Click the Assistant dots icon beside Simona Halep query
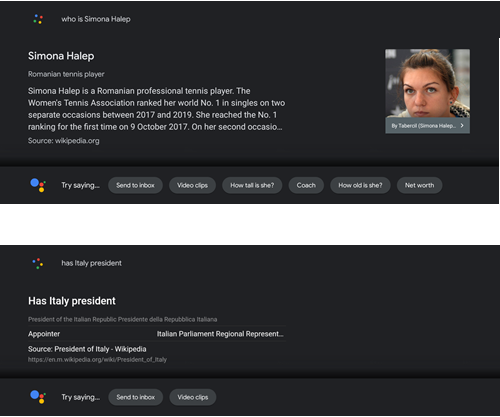This screenshot has height=417, width=500. coord(38,19)
